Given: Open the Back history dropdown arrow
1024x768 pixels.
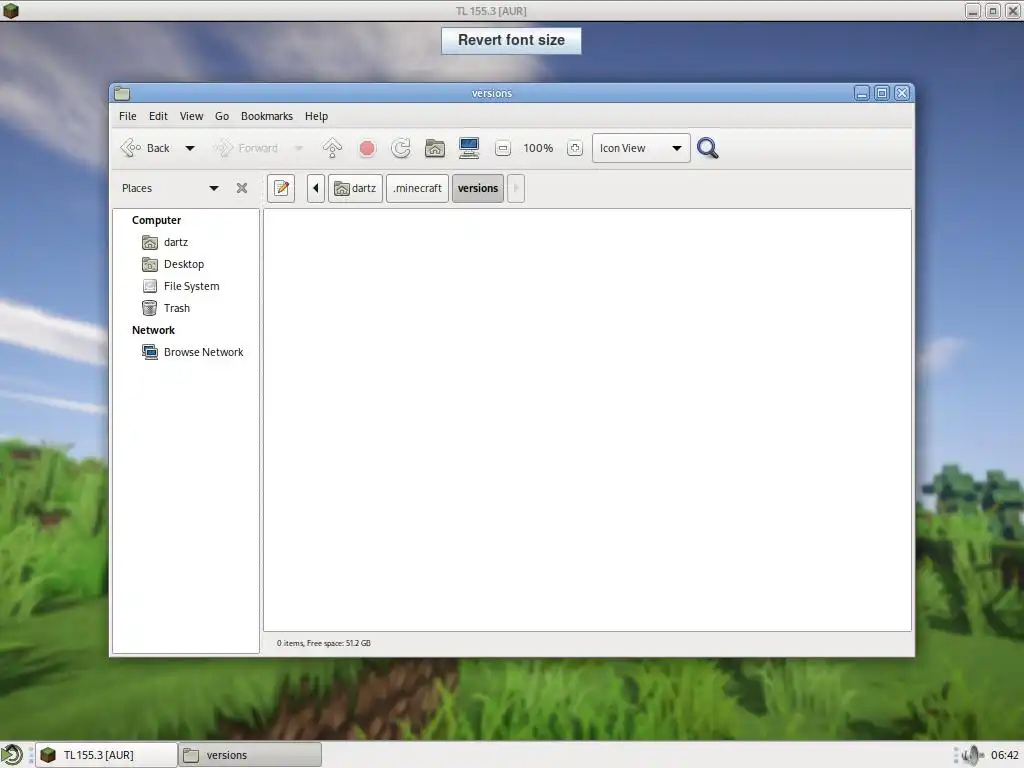Looking at the screenshot, I should (190, 148).
